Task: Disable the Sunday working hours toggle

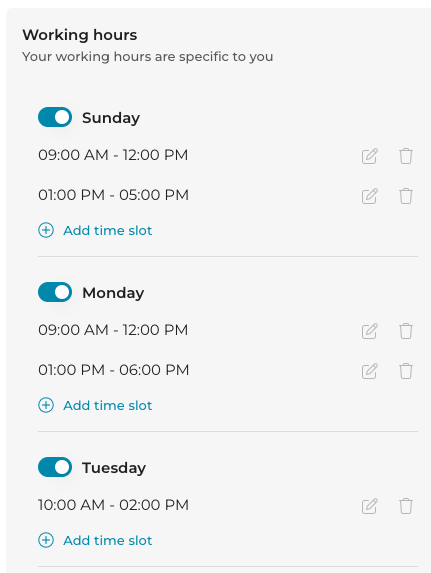Action: pyautogui.click(x=55, y=117)
